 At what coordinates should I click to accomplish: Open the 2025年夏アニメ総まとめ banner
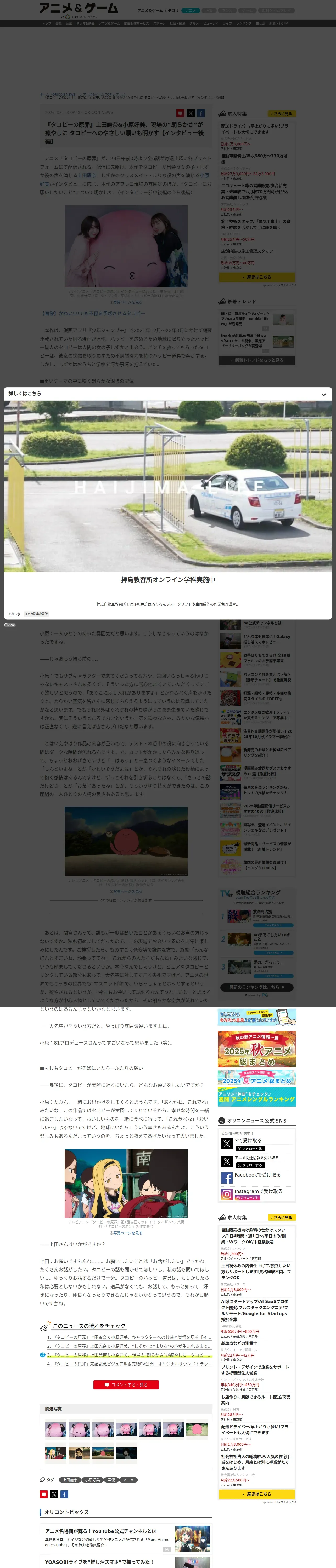257,1078
